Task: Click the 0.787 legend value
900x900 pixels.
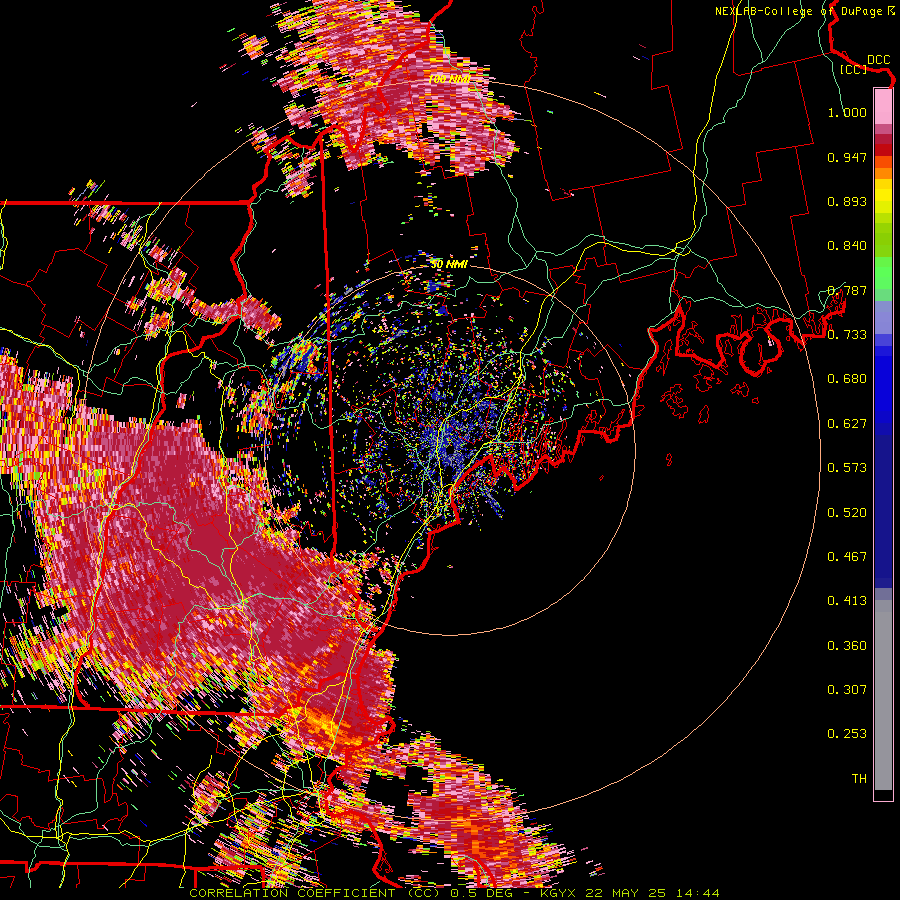Action: point(847,290)
